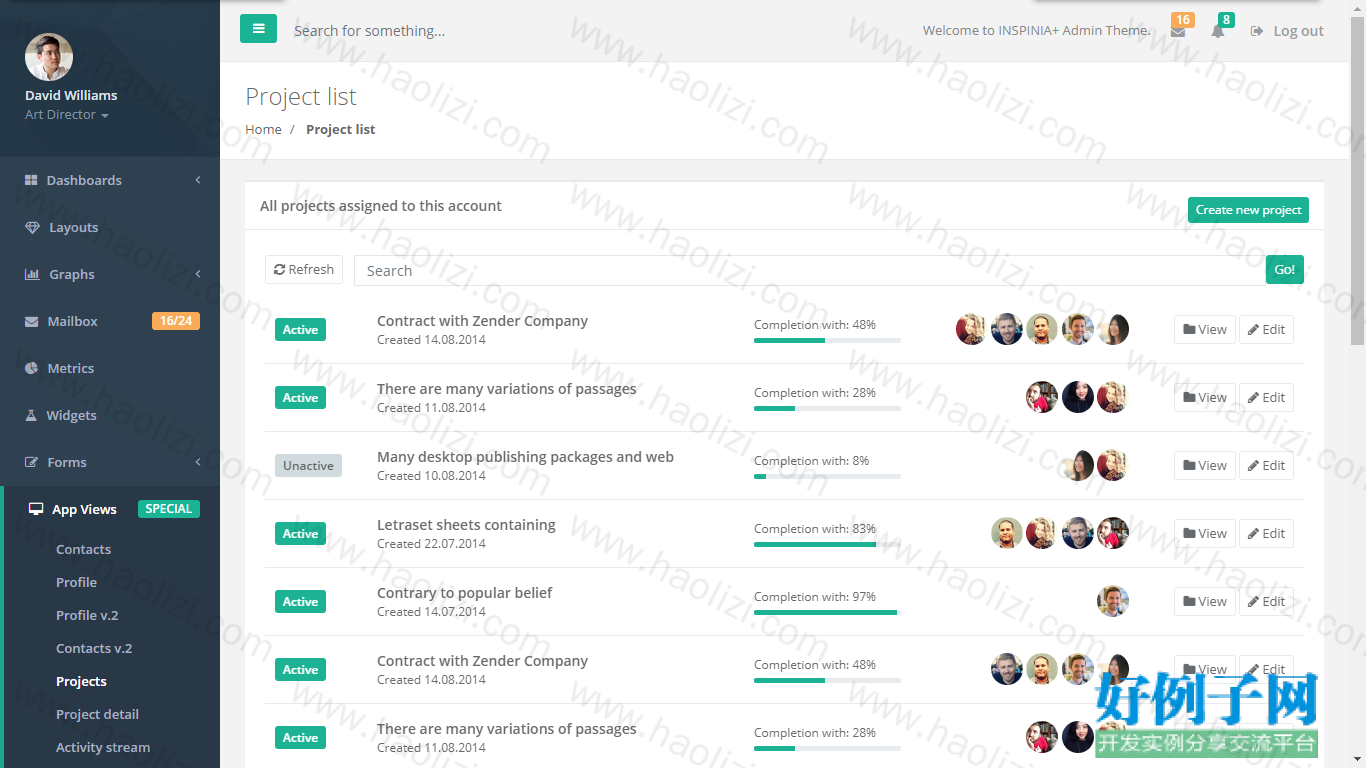Click first avatar in Many desktop publishing row

pos(1078,465)
